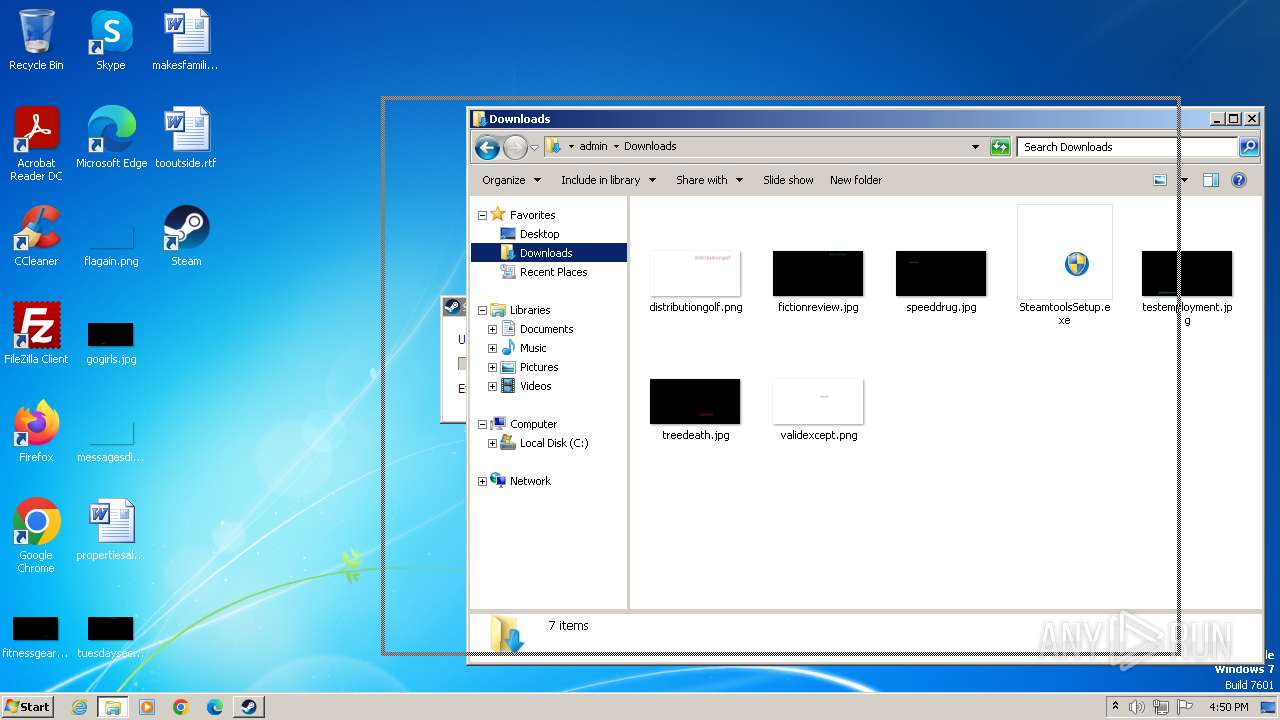Collapse Libraries tree section
The image size is (1280, 720).
[x=482, y=310]
